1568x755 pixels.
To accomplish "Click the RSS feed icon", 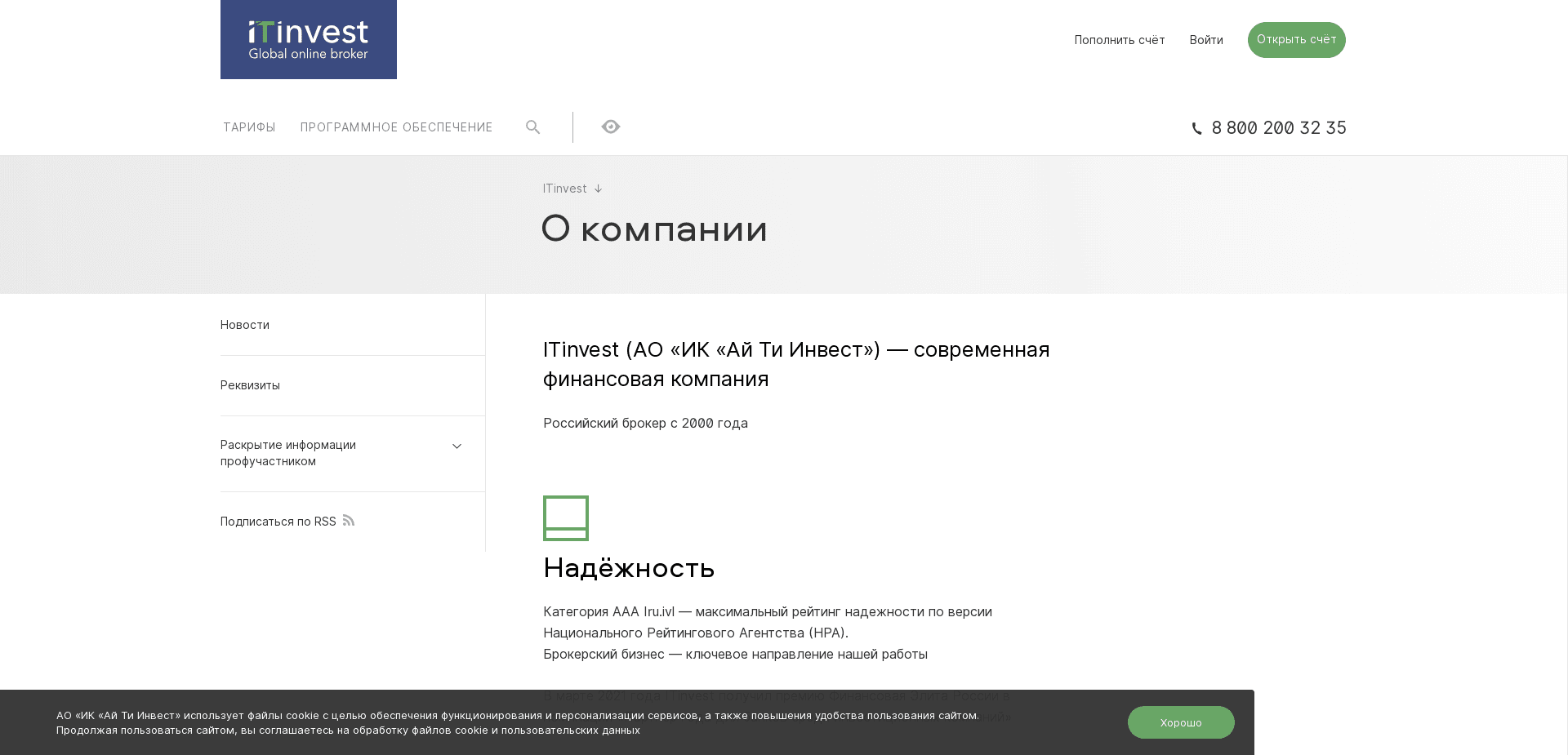I will coord(348,521).
